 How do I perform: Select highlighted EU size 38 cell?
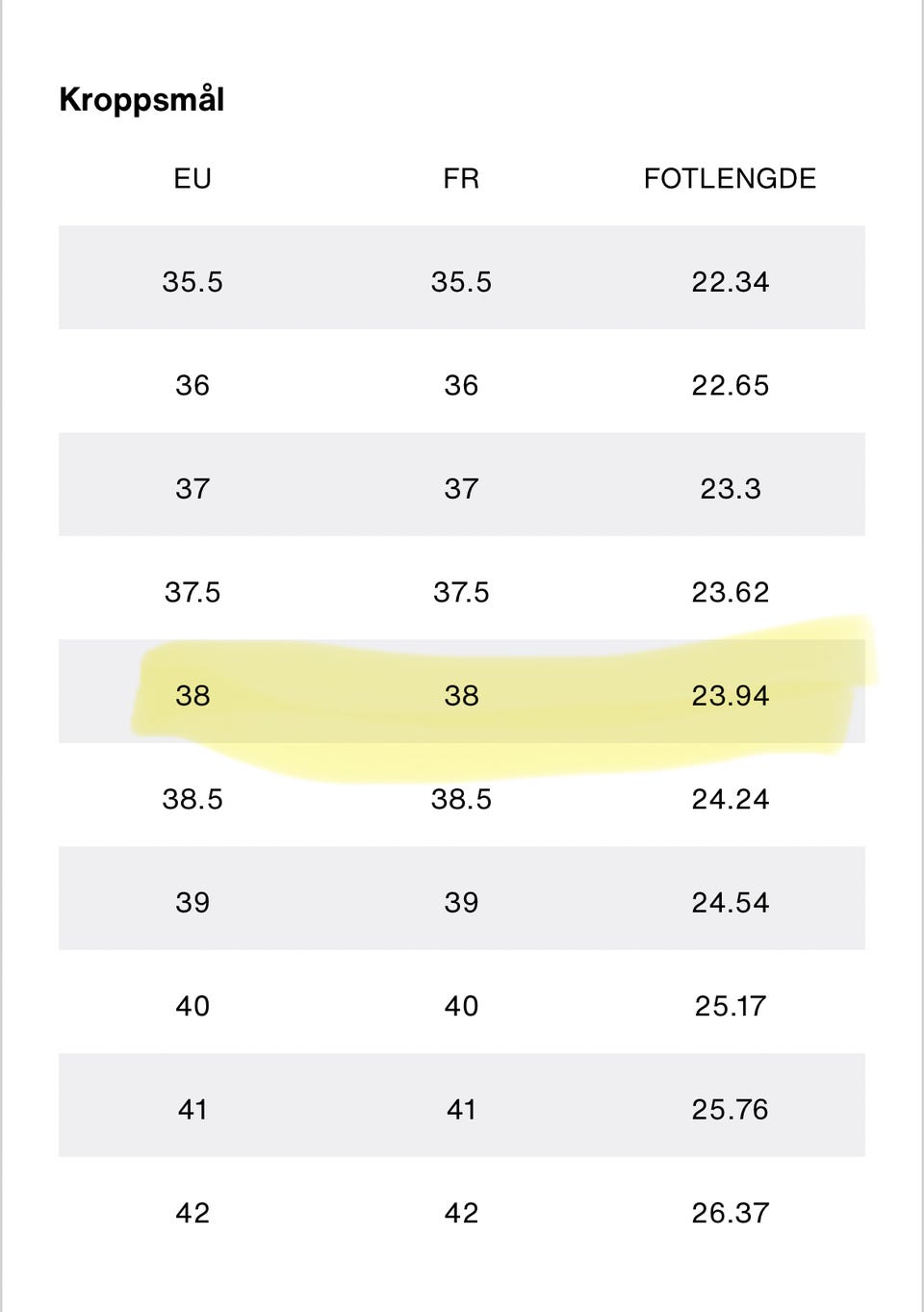point(192,696)
